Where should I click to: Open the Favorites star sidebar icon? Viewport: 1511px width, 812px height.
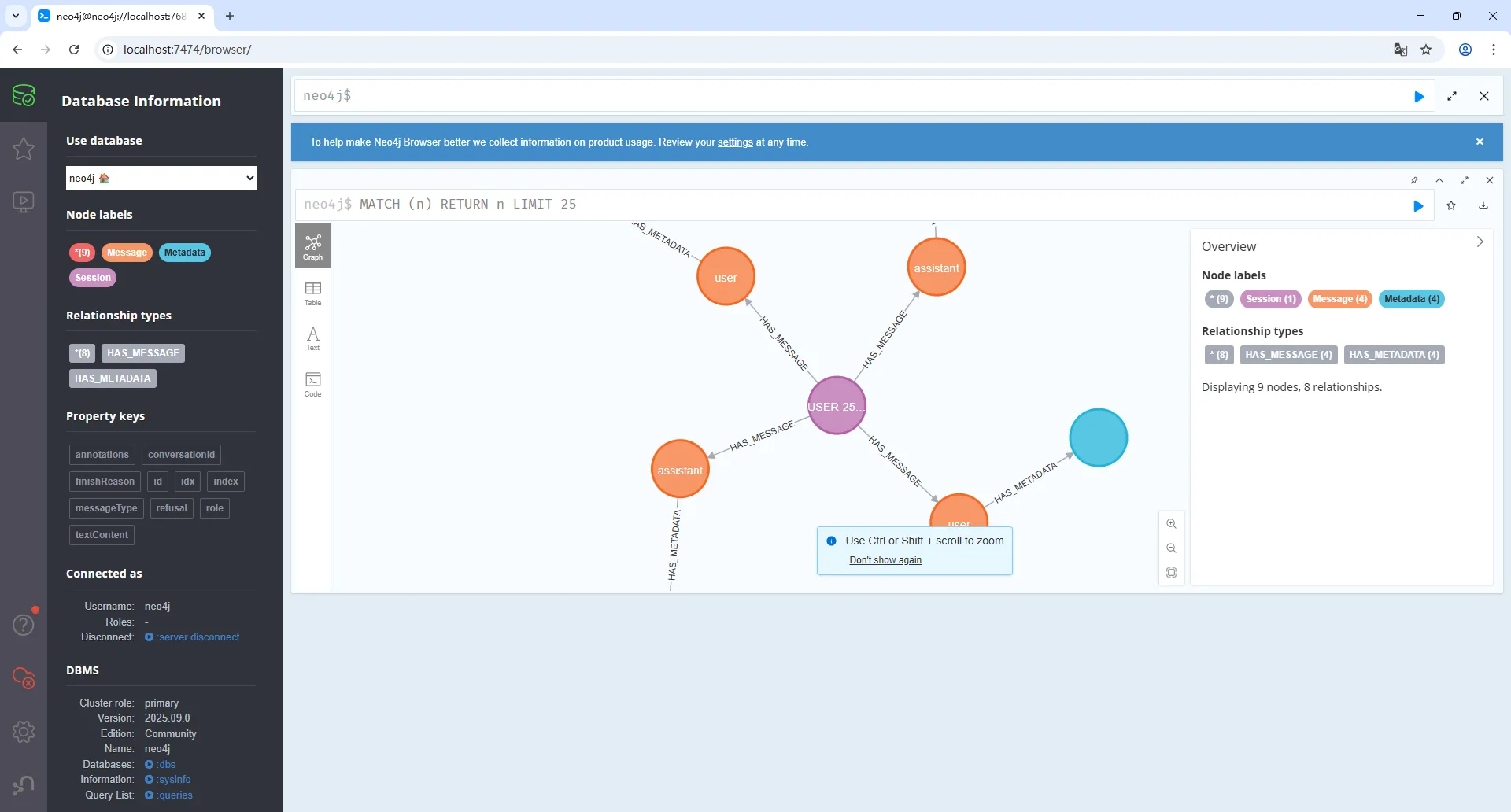[x=24, y=149]
